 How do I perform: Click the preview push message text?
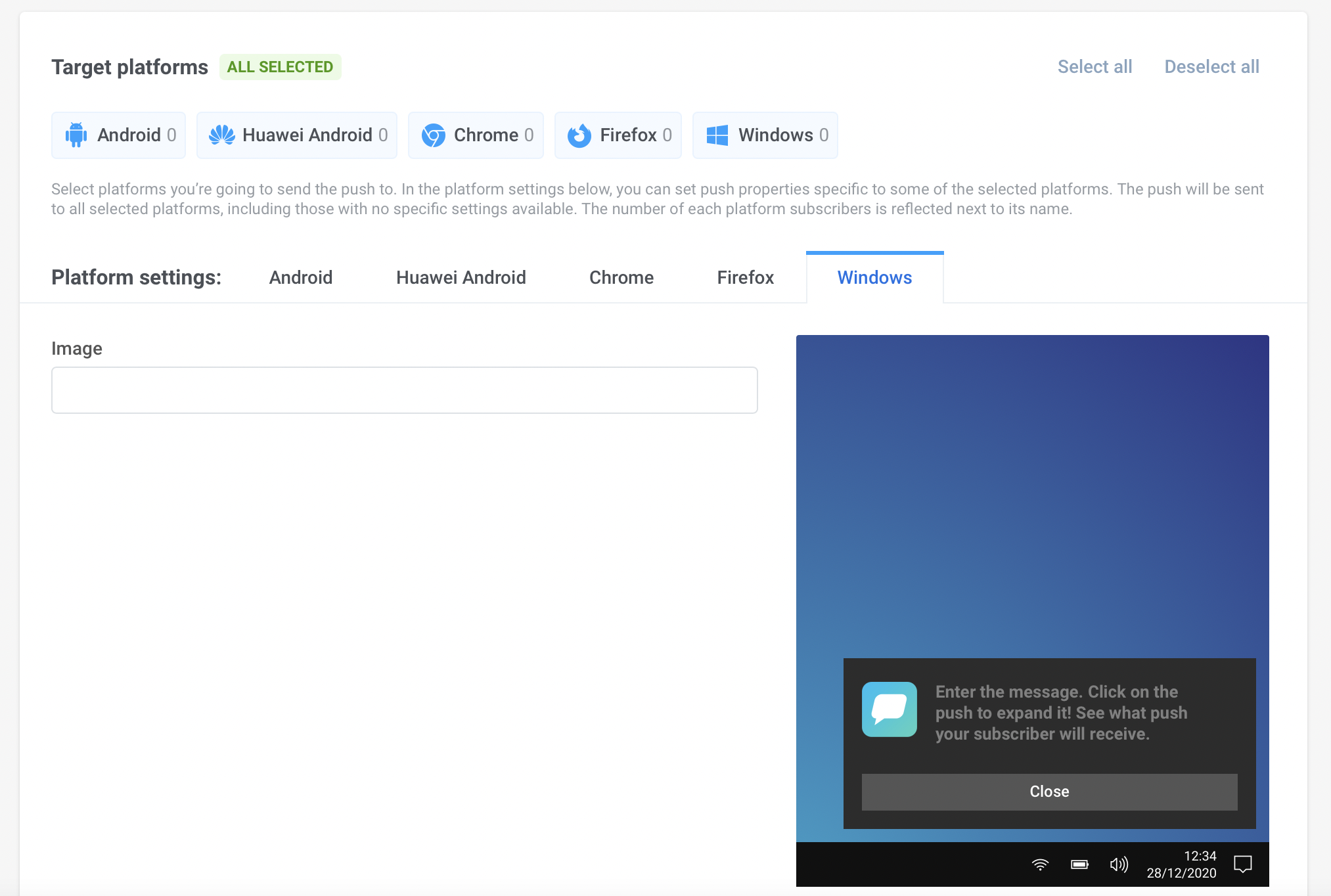[1062, 713]
